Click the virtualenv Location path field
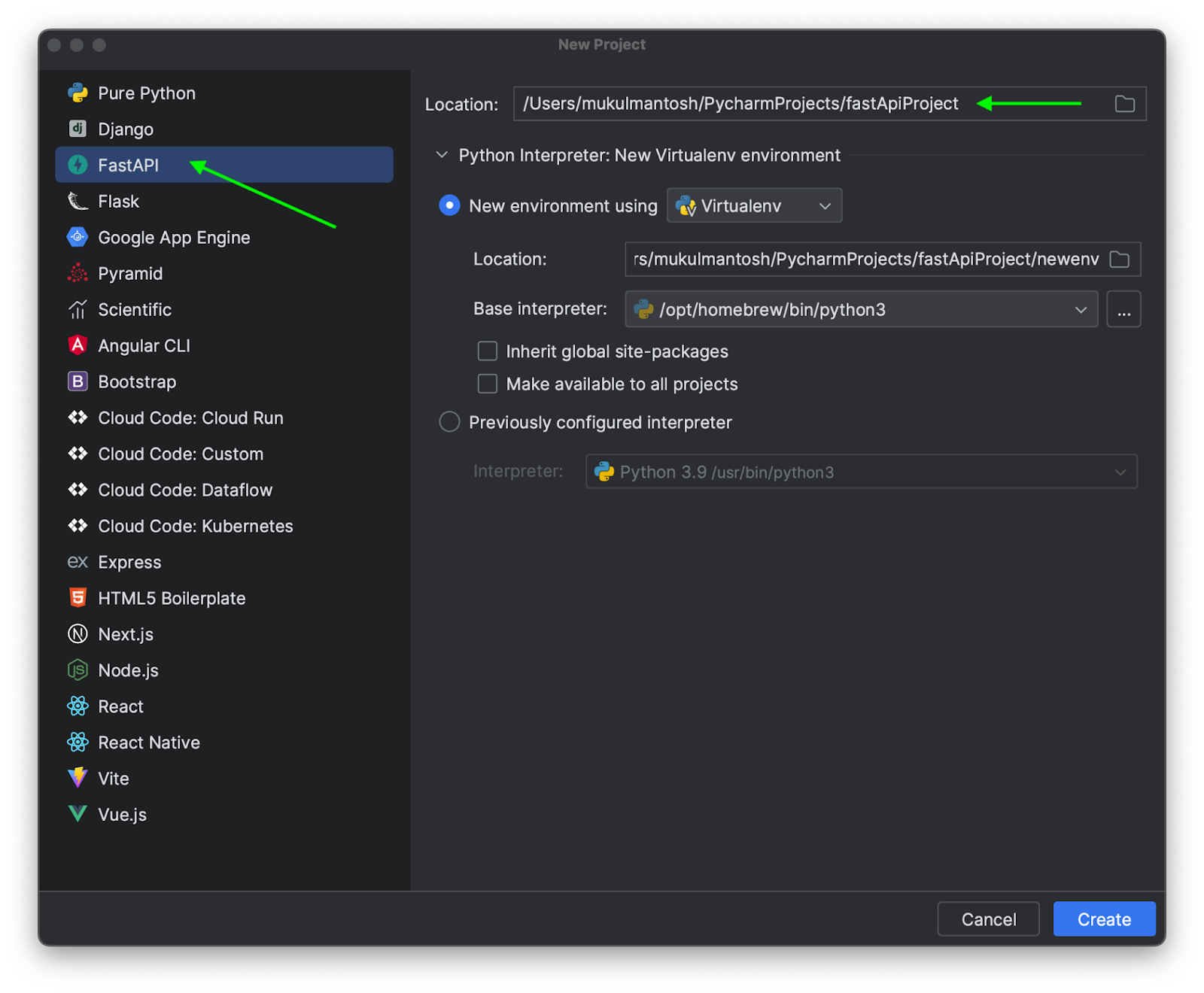This screenshot has height=993, width=1204. coord(883,260)
